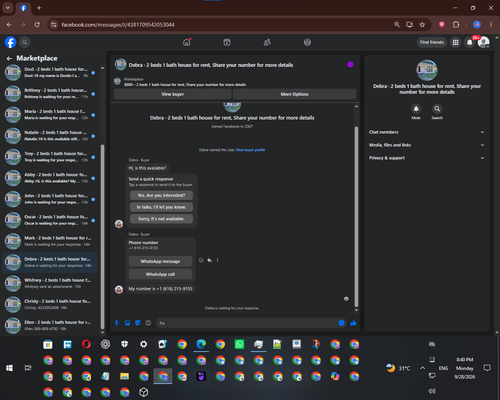
Task: Select the Brittney conversation
Action: pyautogui.click(x=50, y=93)
